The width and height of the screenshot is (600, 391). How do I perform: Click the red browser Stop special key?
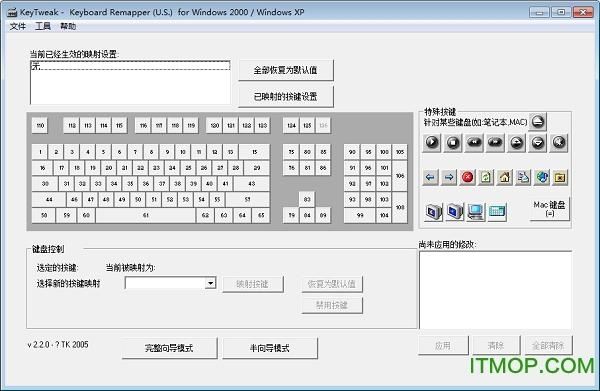[x=468, y=177]
